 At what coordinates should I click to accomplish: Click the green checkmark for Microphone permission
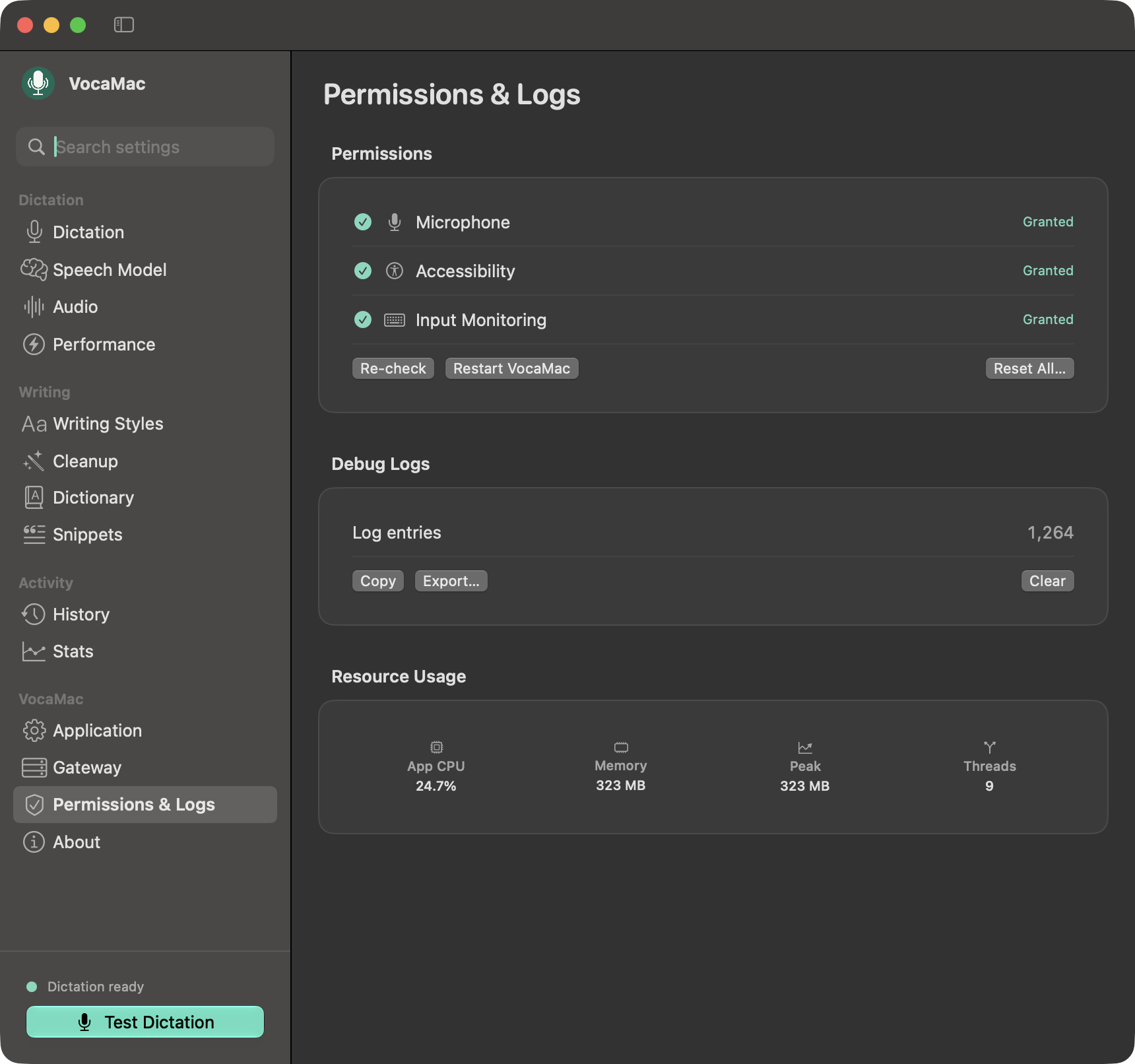tap(363, 222)
